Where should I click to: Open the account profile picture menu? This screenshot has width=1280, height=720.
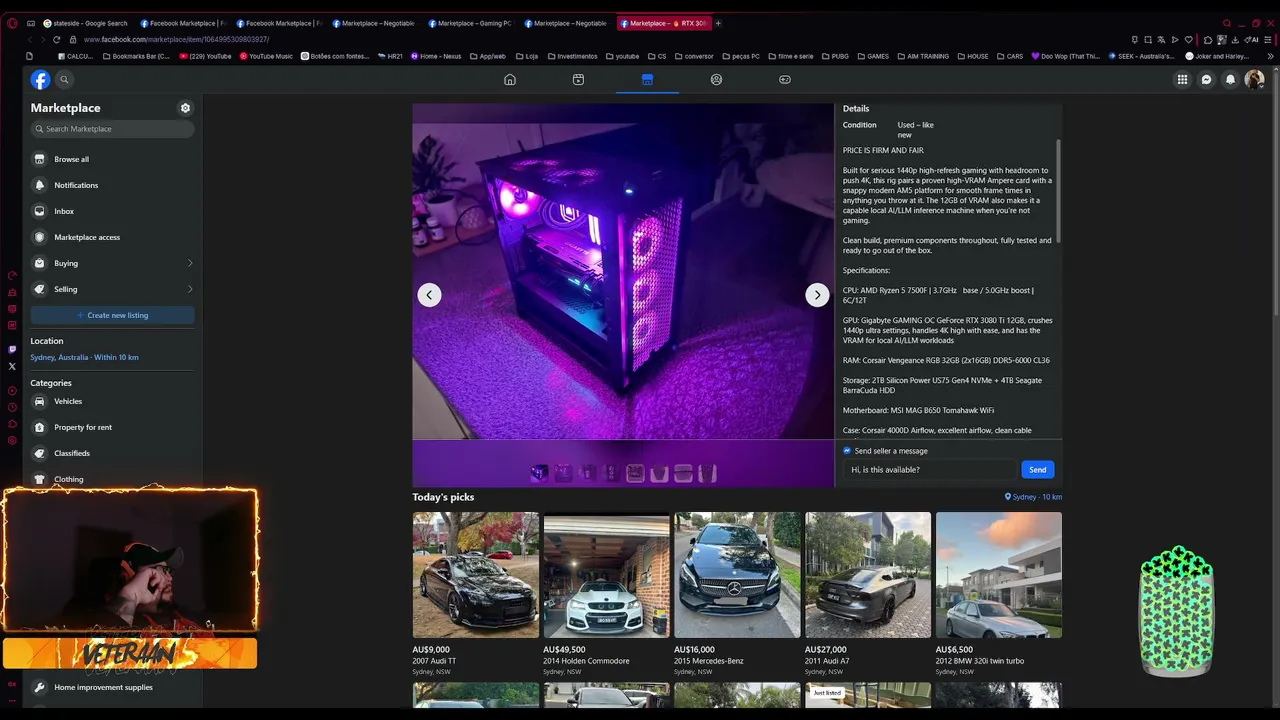coord(1254,79)
